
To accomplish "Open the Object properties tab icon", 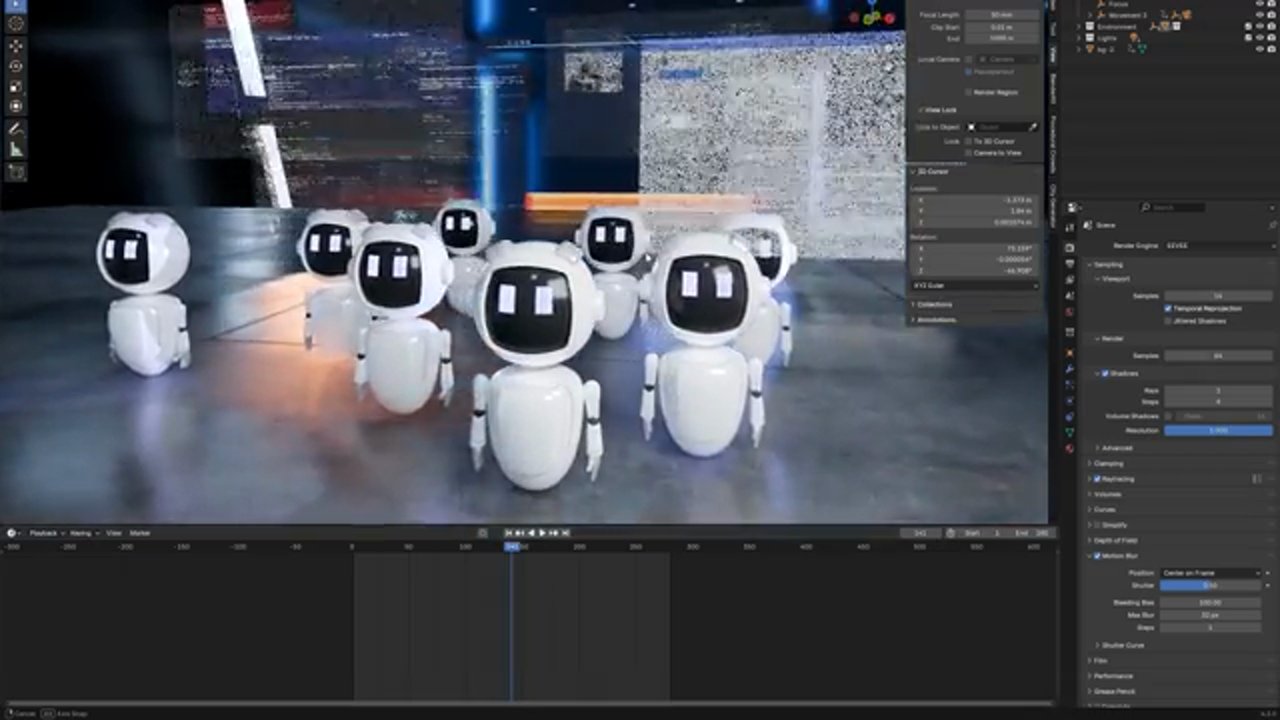I will (x=1070, y=353).
